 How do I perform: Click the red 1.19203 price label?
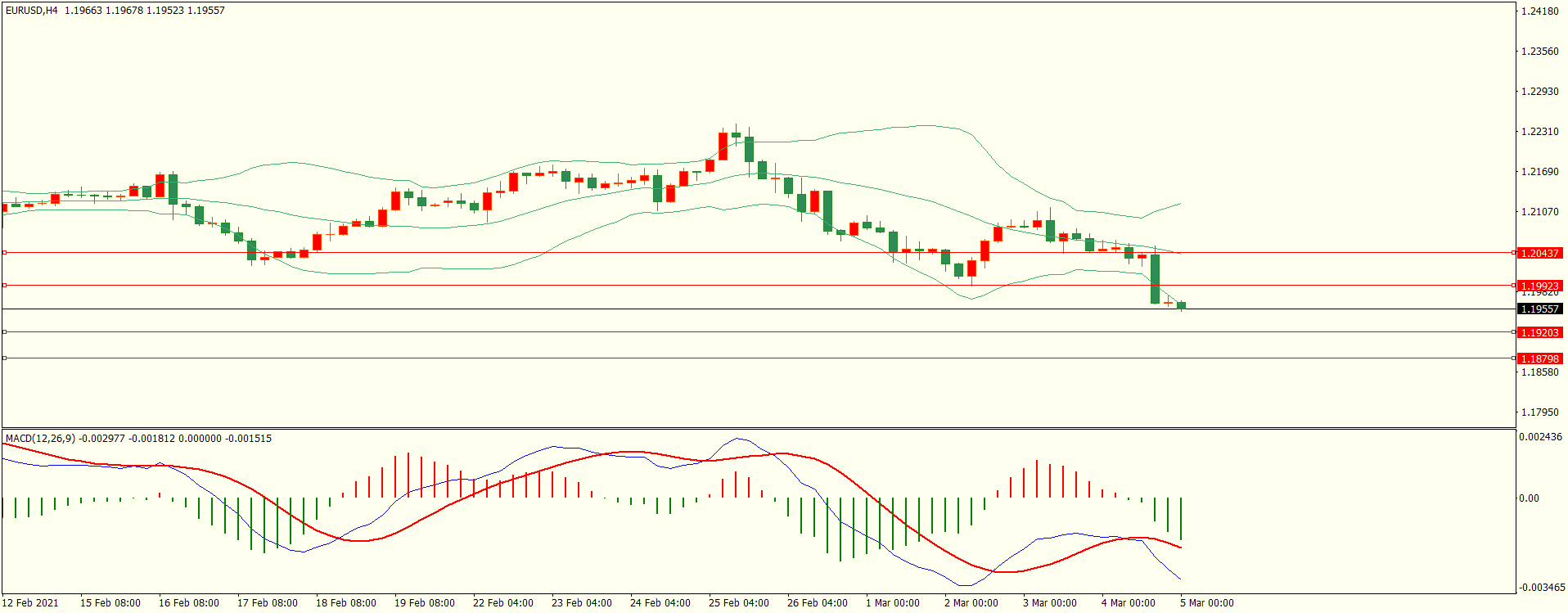tap(1539, 333)
